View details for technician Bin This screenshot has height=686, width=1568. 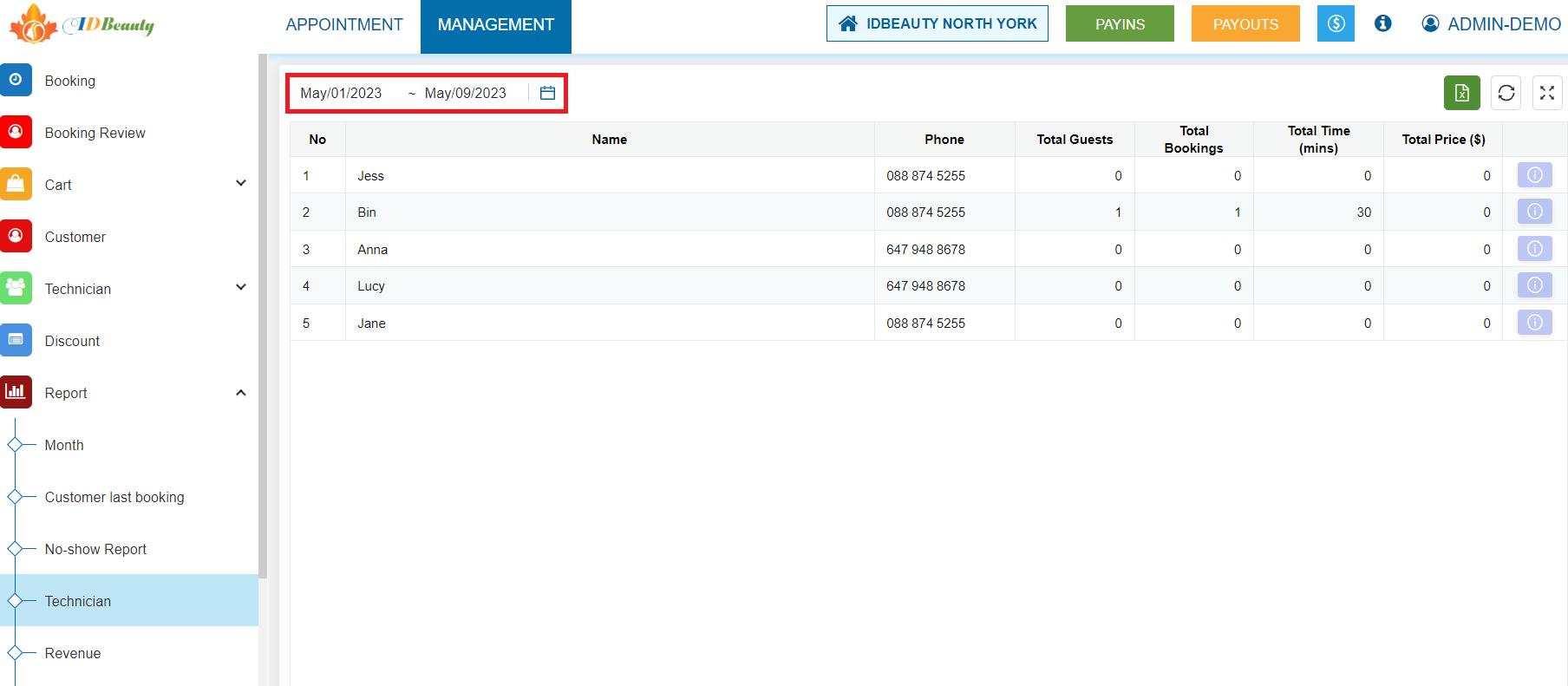point(1535,212)
